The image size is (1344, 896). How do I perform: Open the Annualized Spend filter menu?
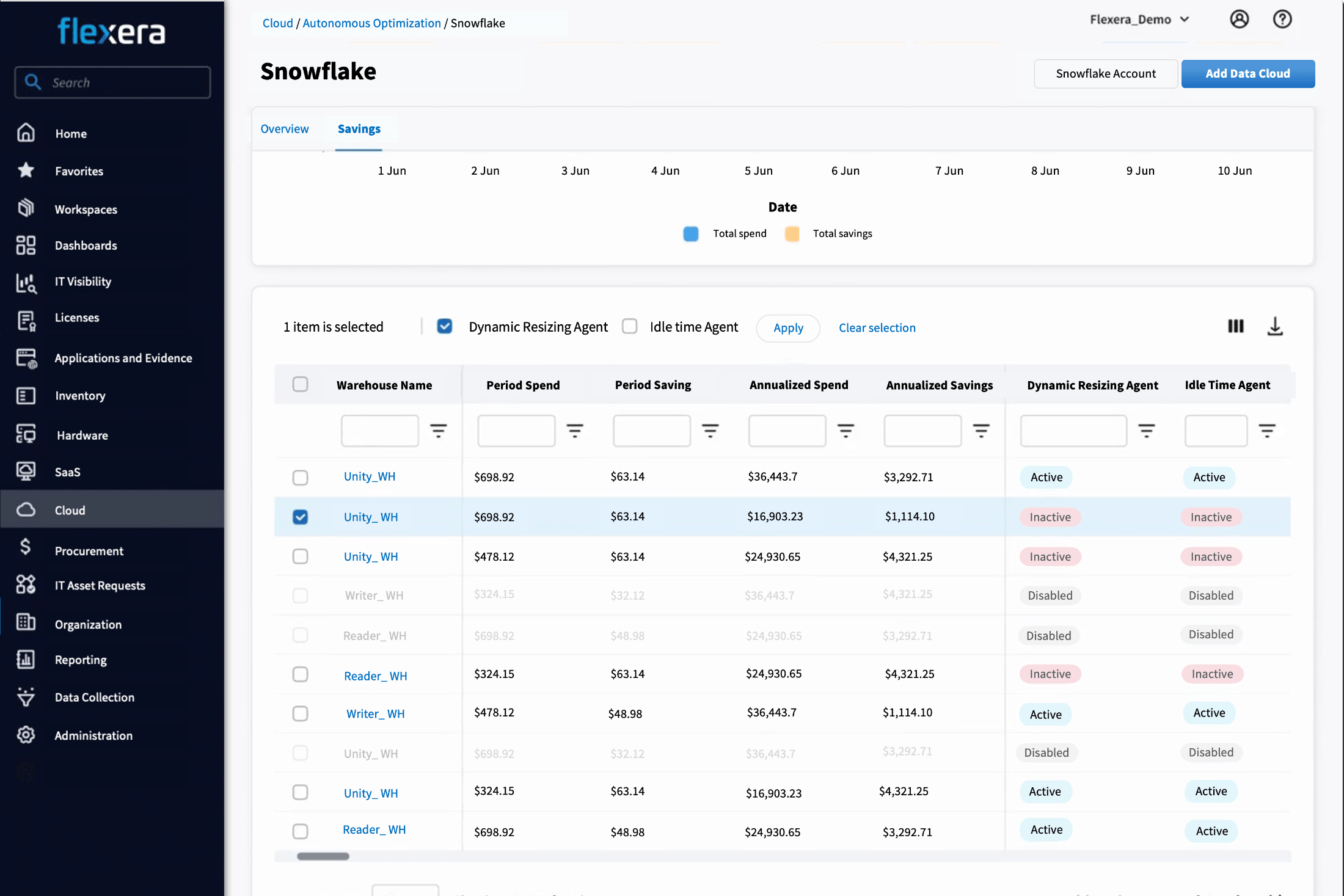point(846,431)
